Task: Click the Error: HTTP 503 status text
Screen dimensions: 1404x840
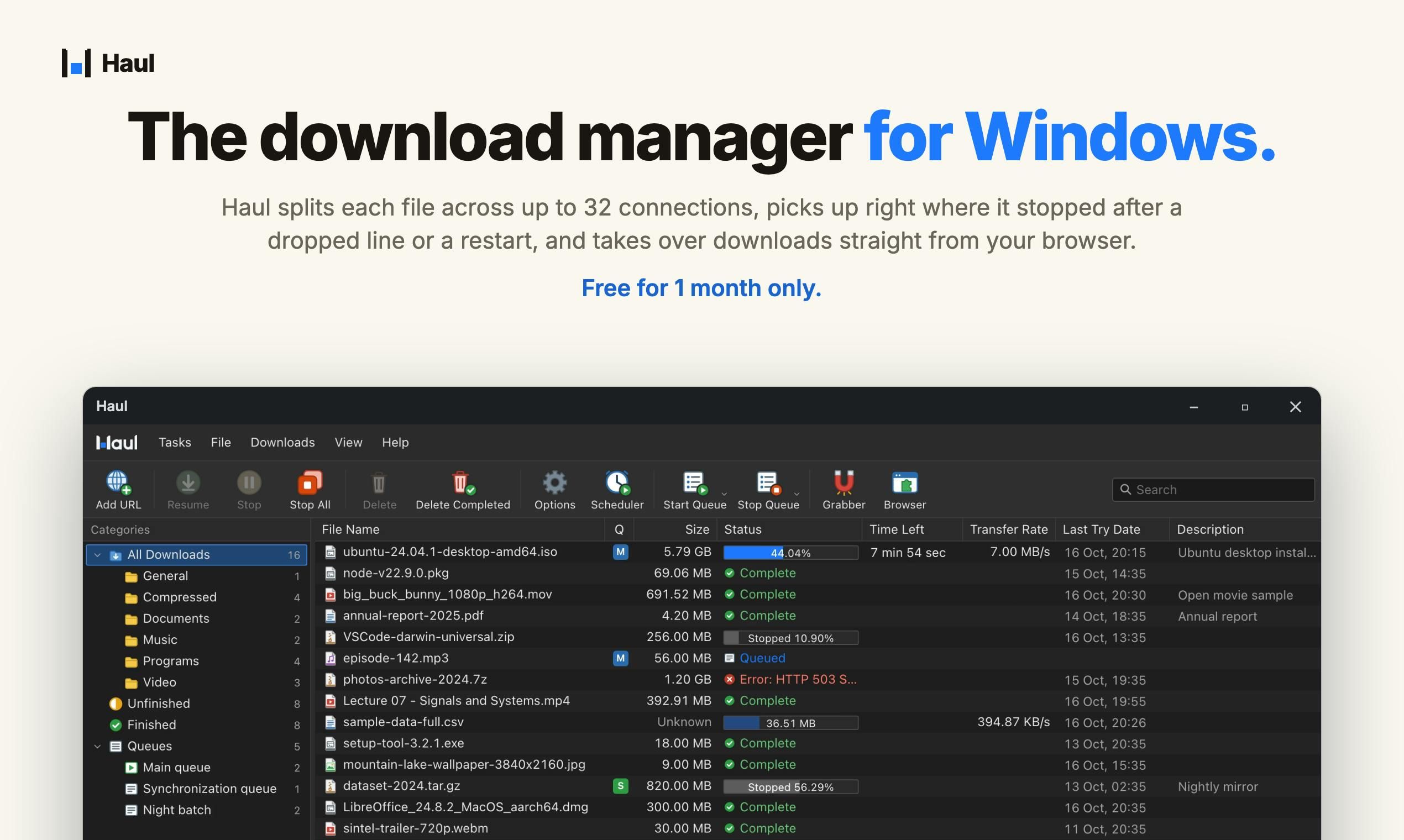Action: coord(798,680)
